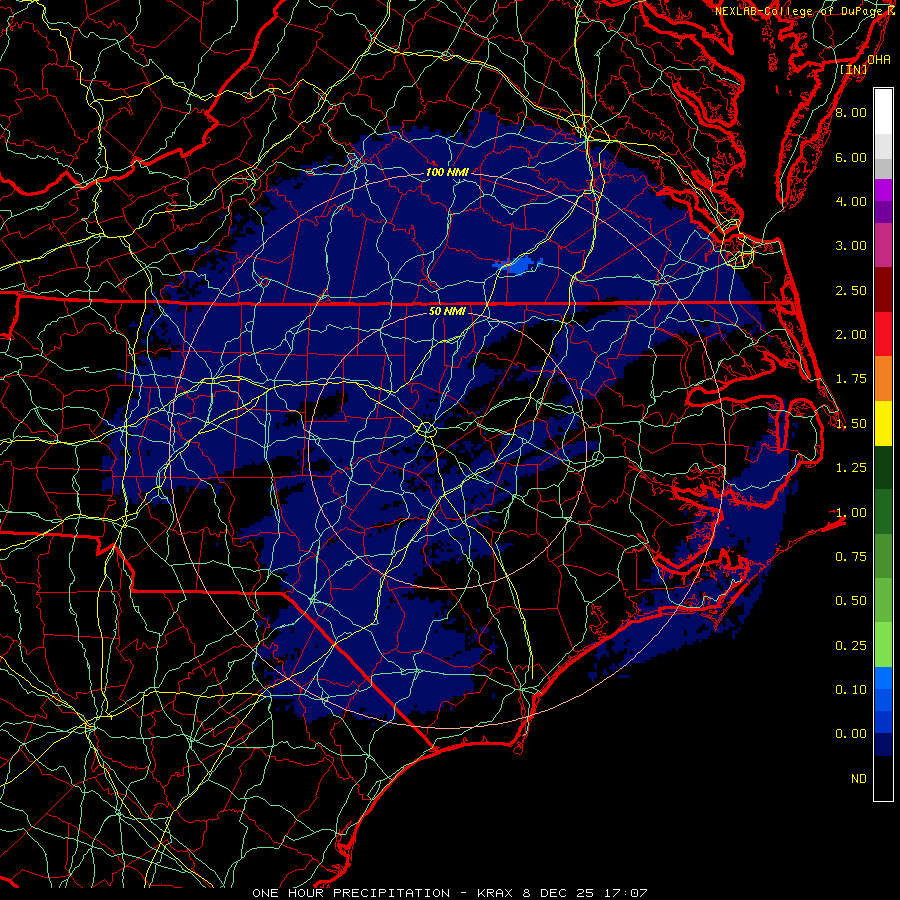Select the dark red maroon legend swatch
900x900 pixels.
click(883, 290)
